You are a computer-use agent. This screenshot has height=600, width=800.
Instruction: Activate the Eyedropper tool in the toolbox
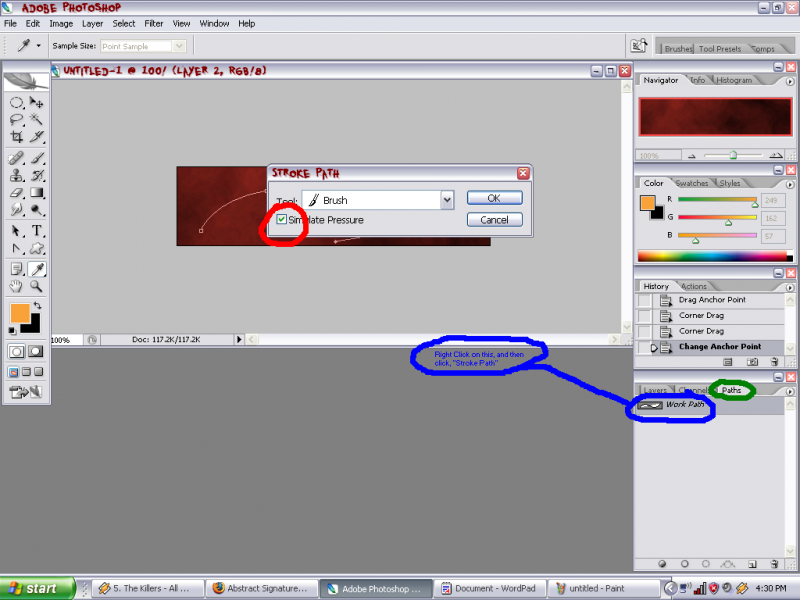coord(36,269)
